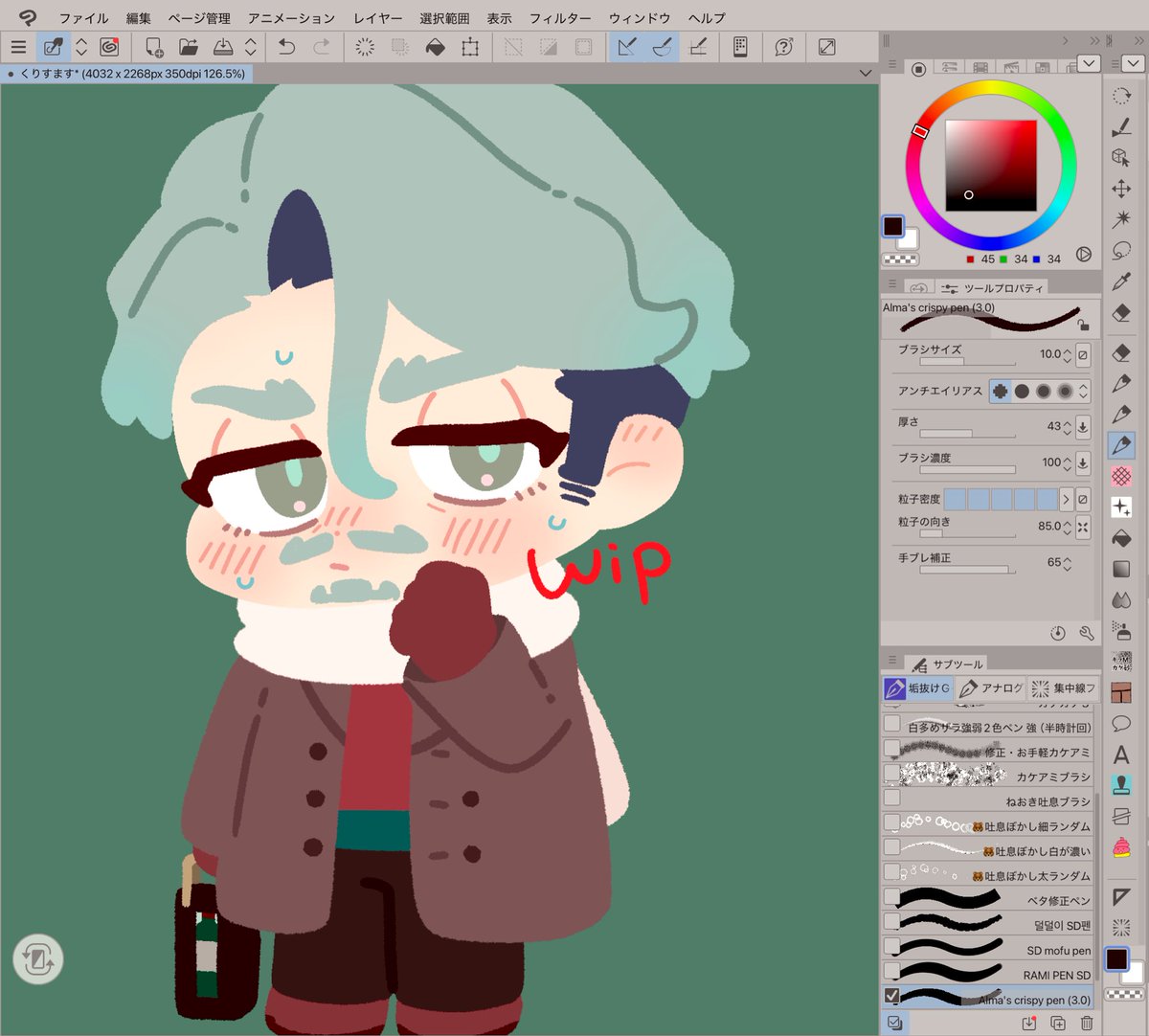This screenshot has height=1036, width=1149.
Task: Select the Fill bucket tool
Action: [x=1121, y=538]
